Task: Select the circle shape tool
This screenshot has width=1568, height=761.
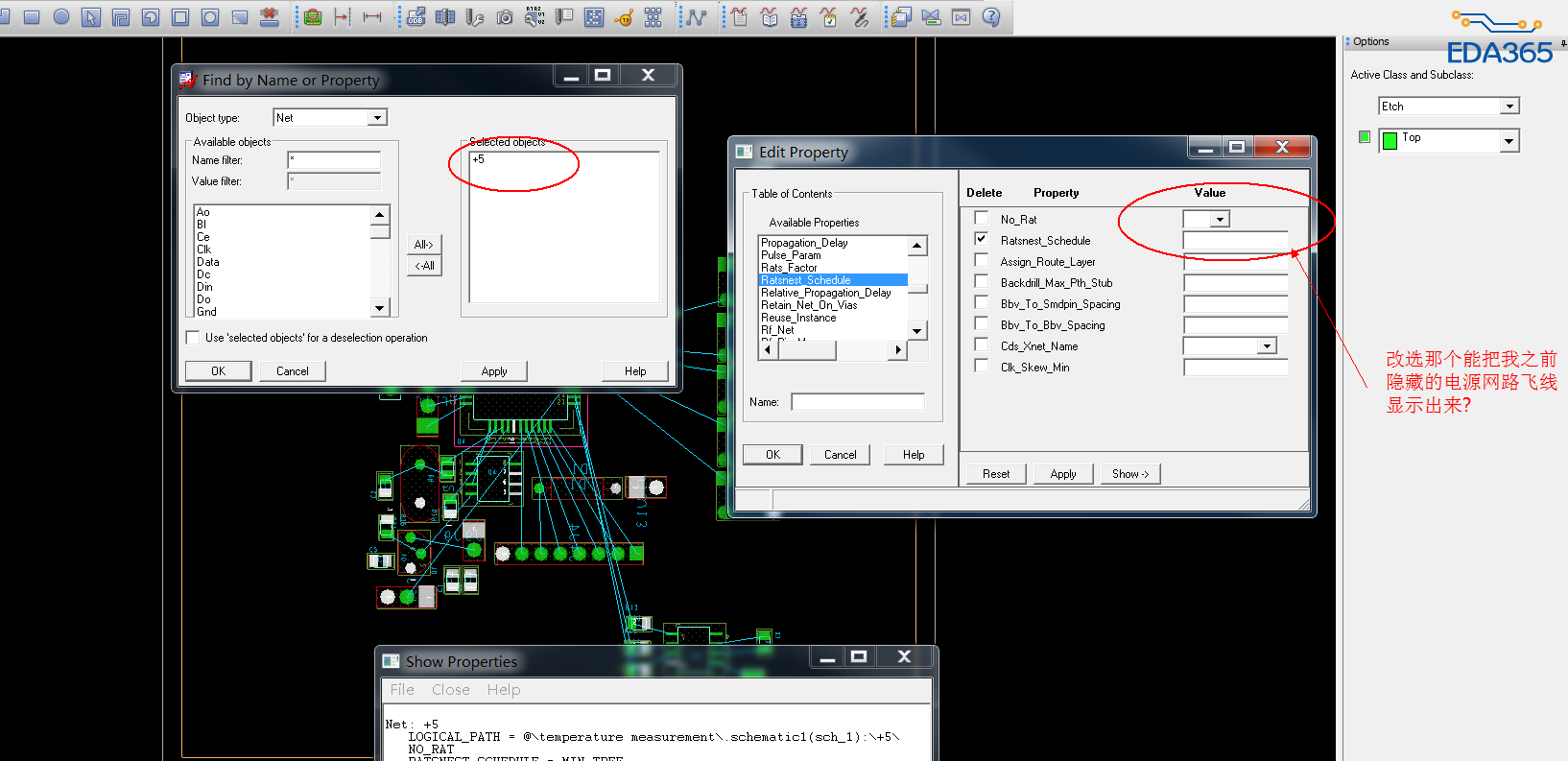Action: point(61,17)
